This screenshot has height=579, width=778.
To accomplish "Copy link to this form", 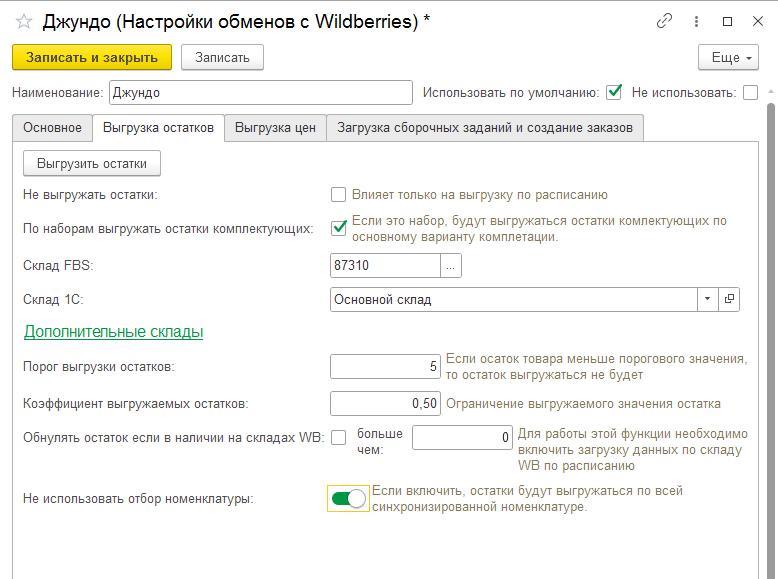I will (x=664, y=21).
